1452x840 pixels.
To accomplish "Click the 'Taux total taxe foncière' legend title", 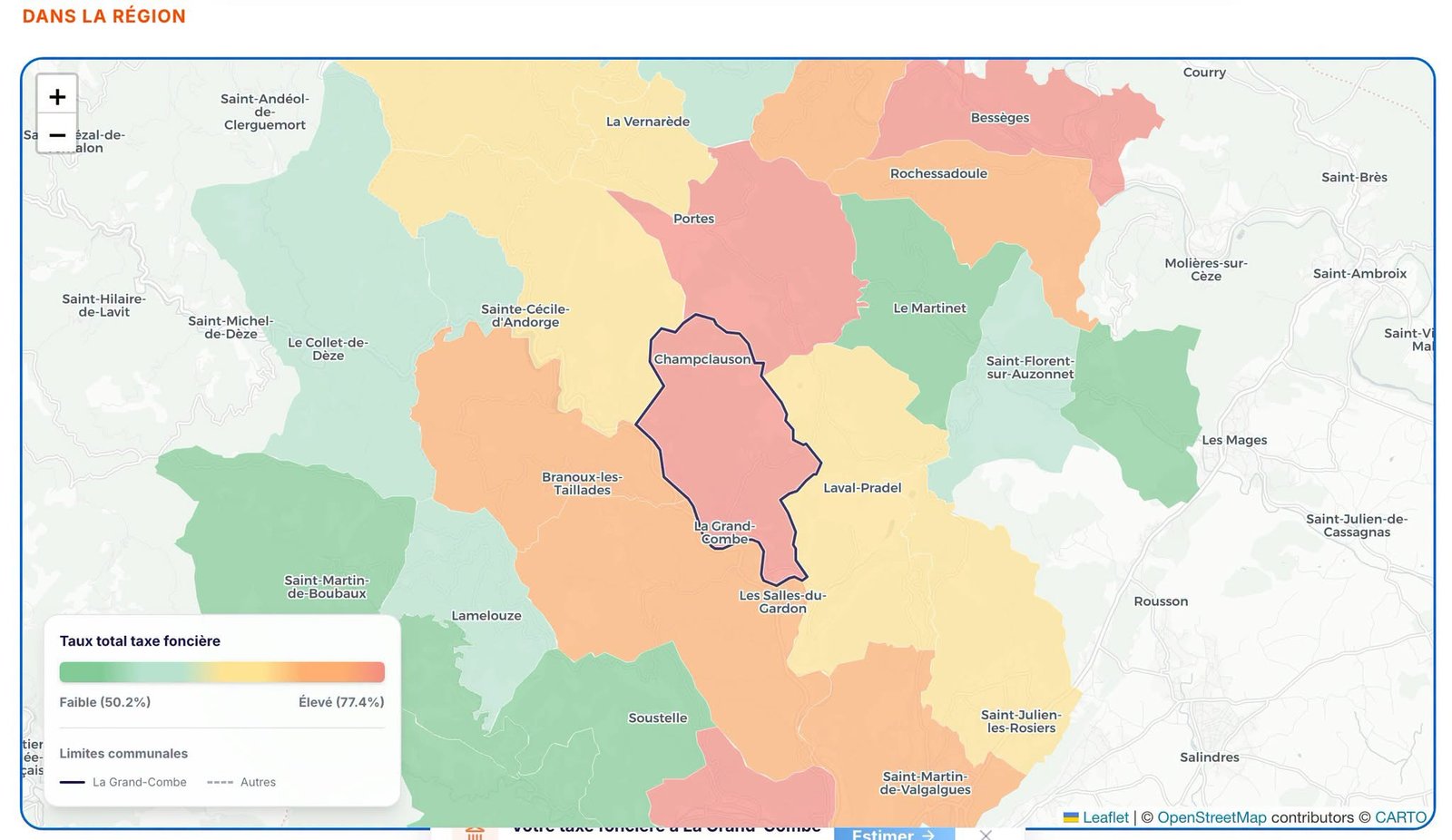I will click(140, 641).
